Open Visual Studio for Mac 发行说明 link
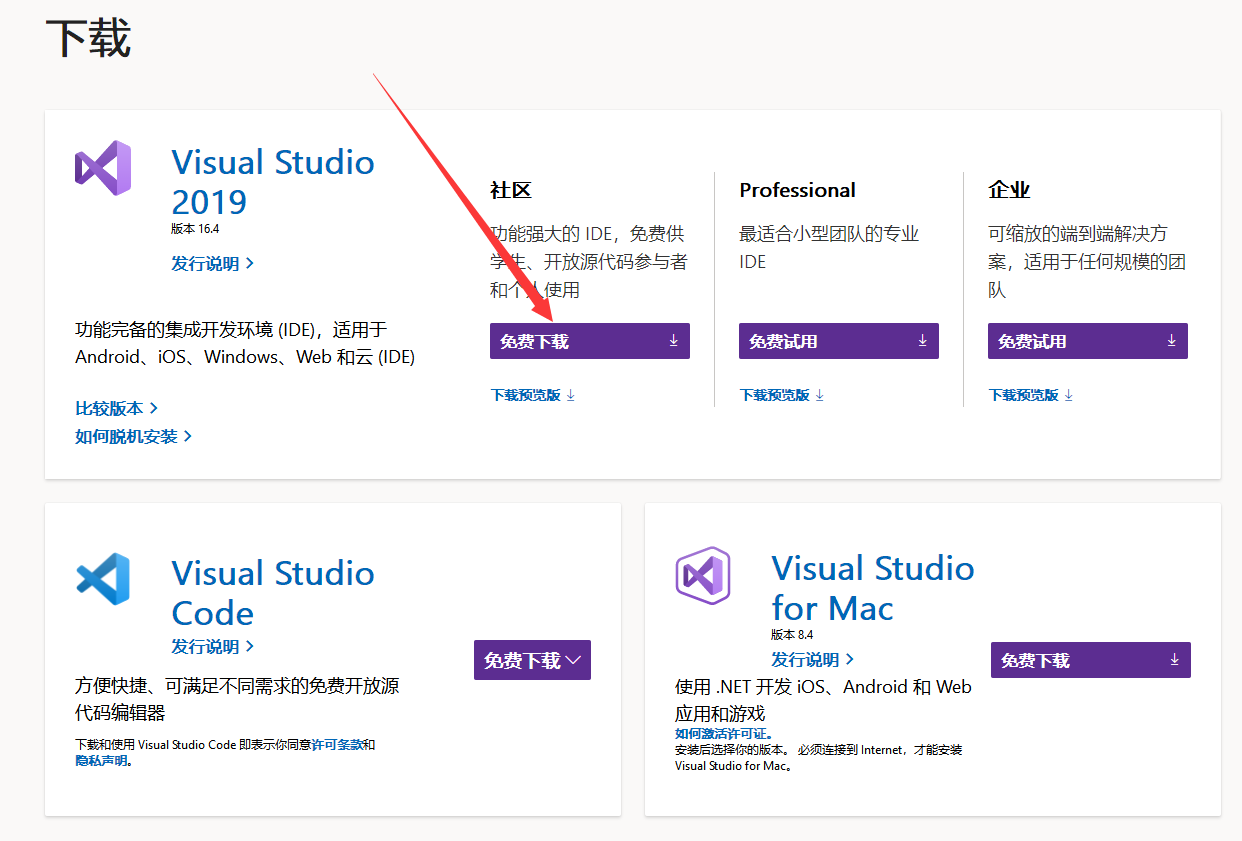 point(812,660)
